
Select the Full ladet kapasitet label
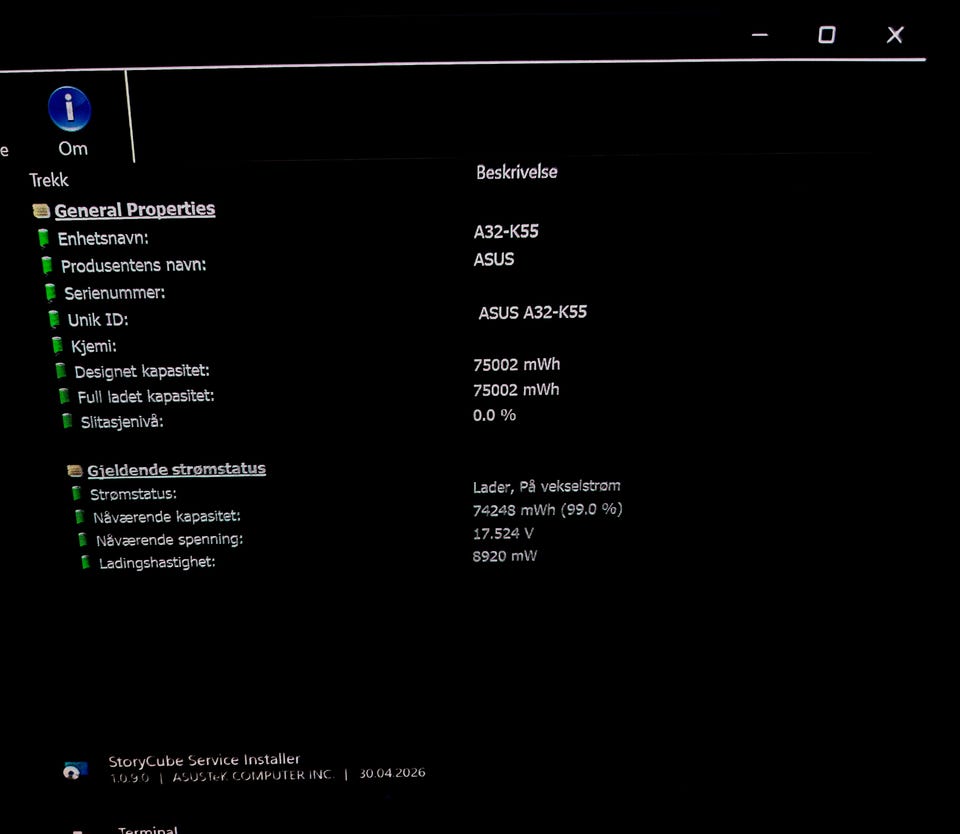(146, 396)
